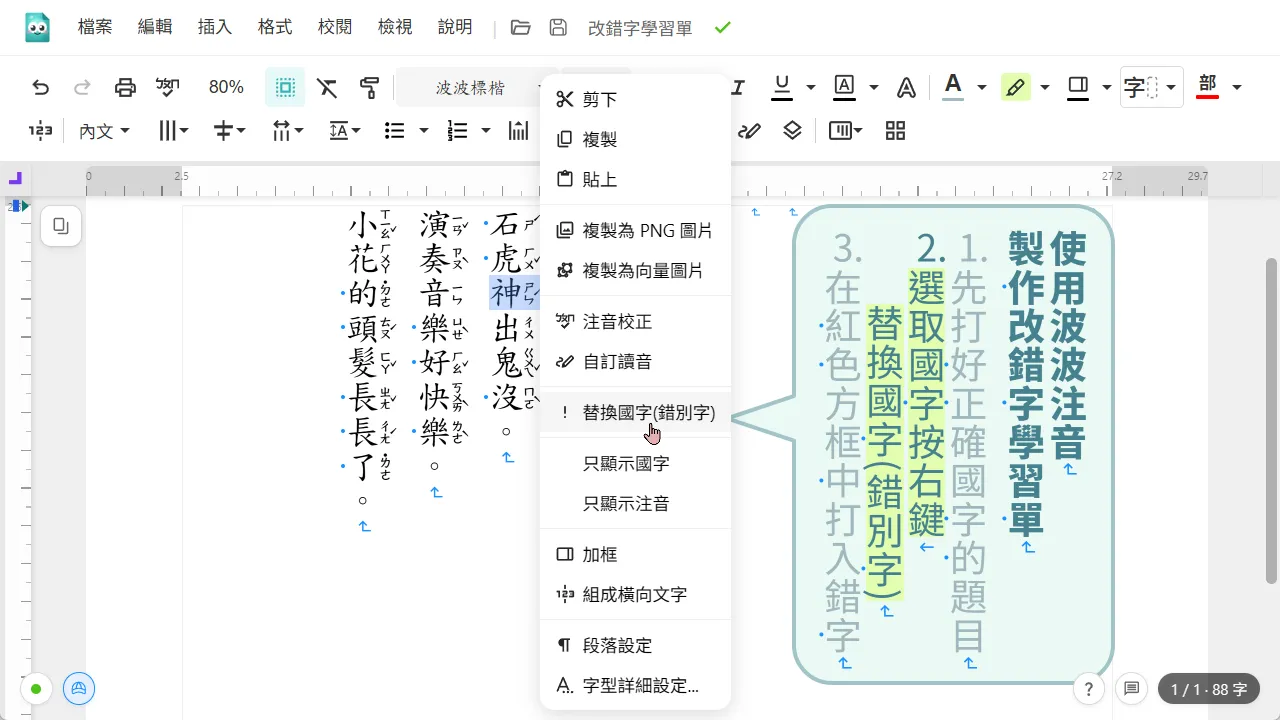The height and width of the screenshot is (720, 1280).
Task: Click the numbered list icon
Action: [458, 130]
